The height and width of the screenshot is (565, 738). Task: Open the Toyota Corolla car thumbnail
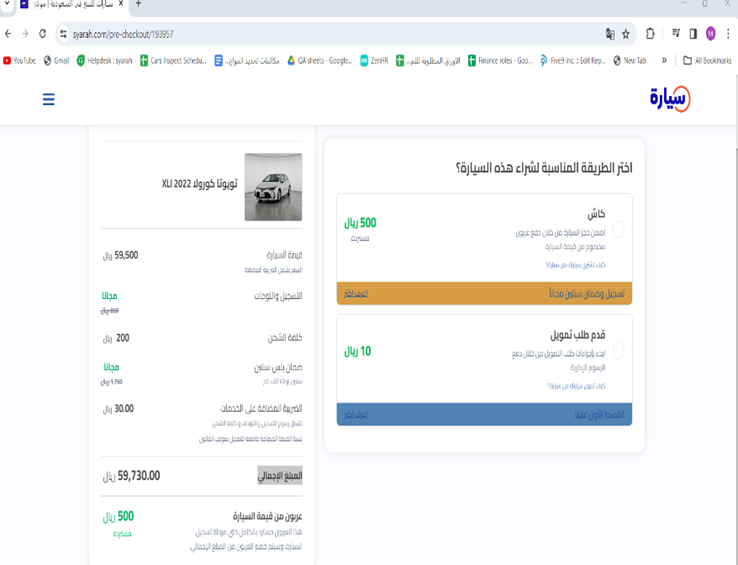click(x=273, y=187)
